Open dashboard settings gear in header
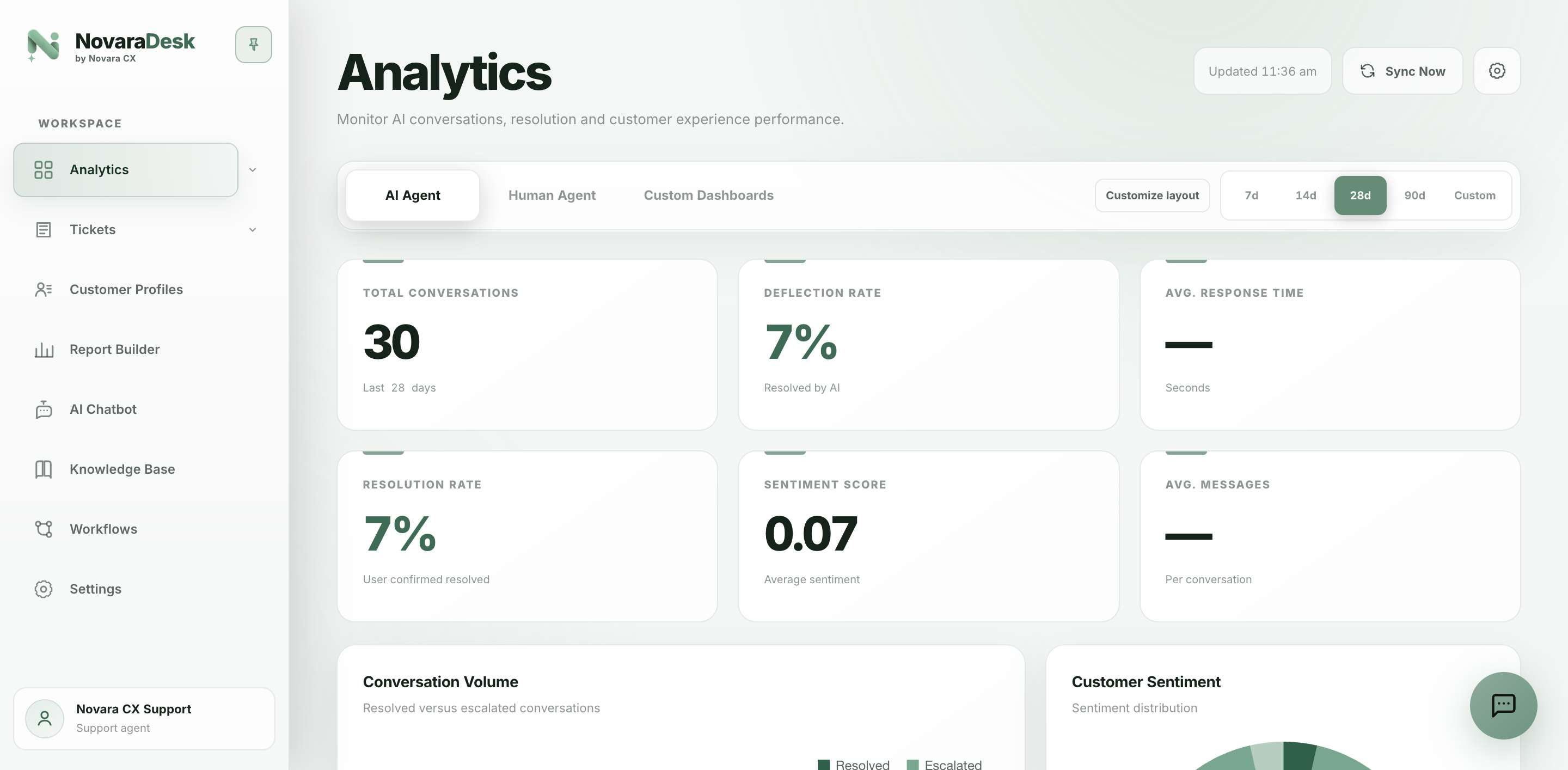 tap(1497, 71)
